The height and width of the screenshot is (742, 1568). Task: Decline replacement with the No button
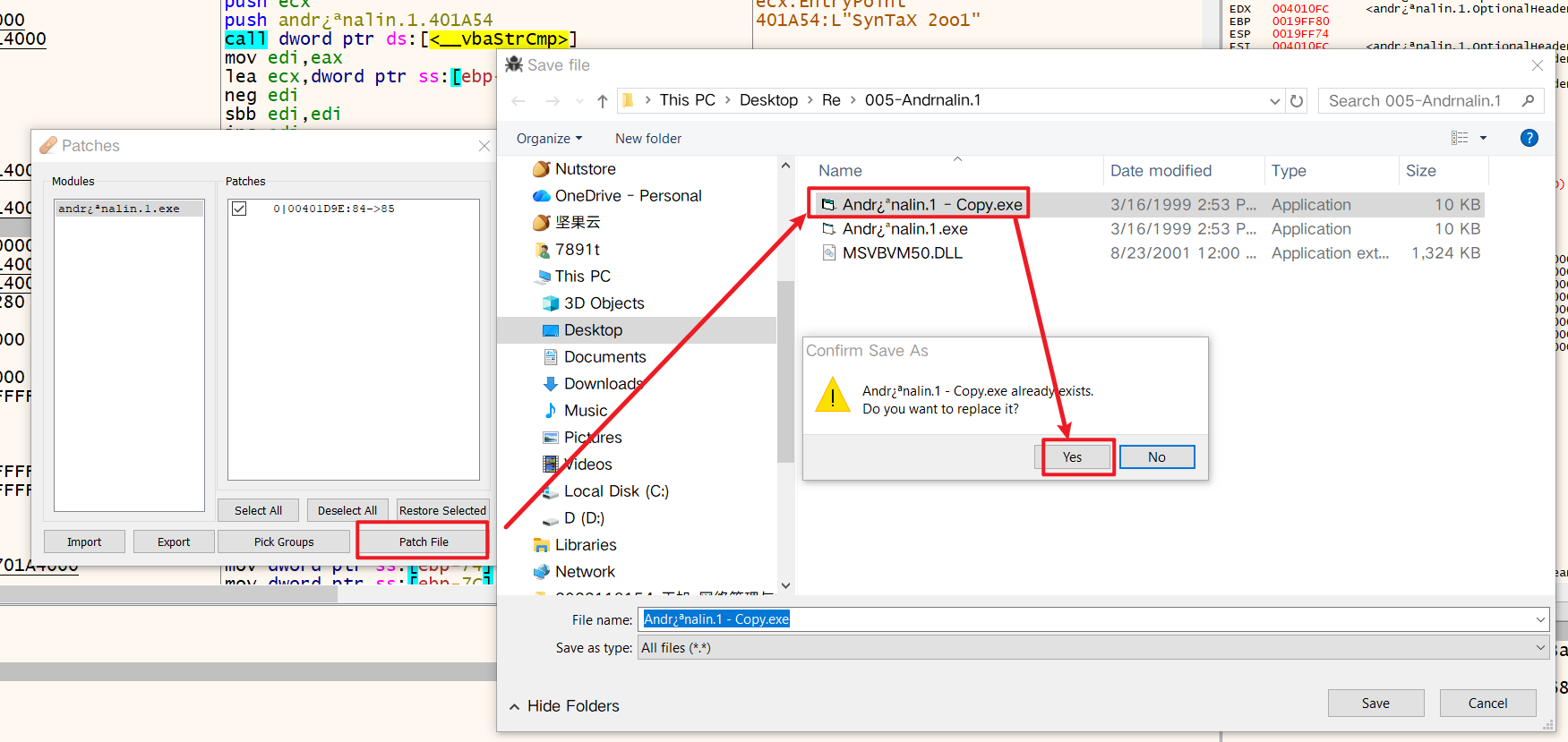(1157, 457)
